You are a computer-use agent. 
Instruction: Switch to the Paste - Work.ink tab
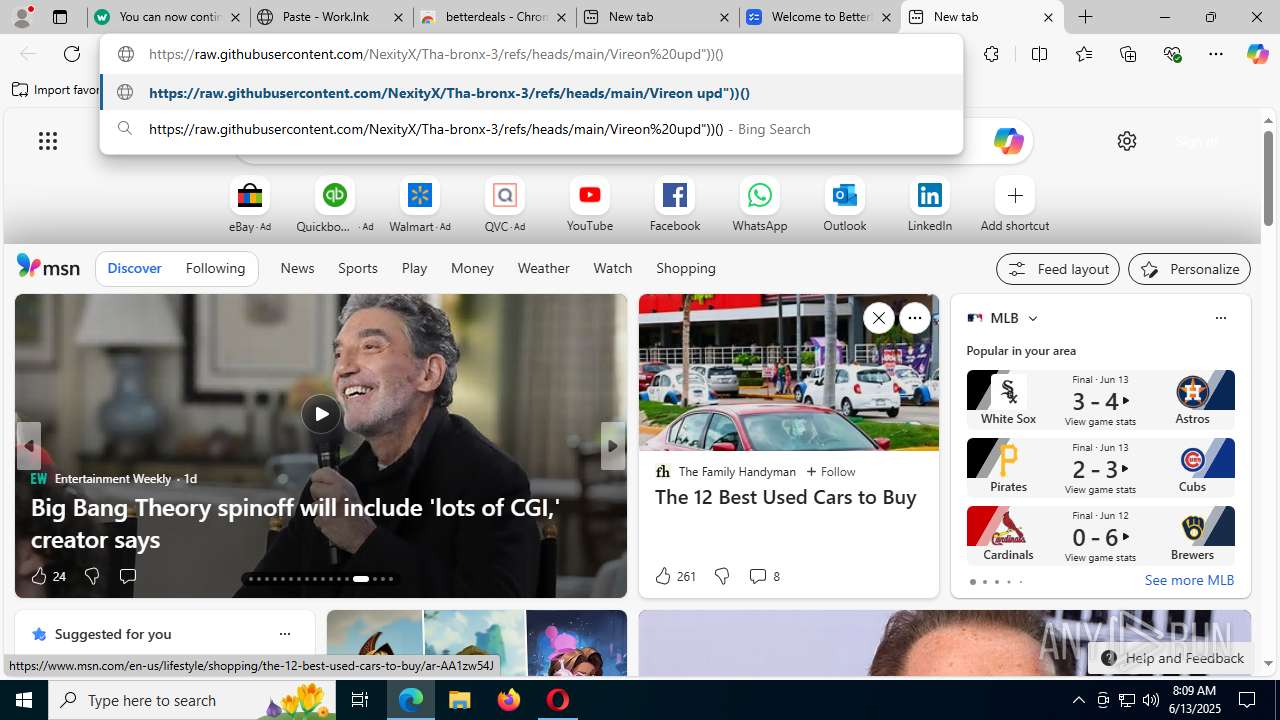coord(330,17)
